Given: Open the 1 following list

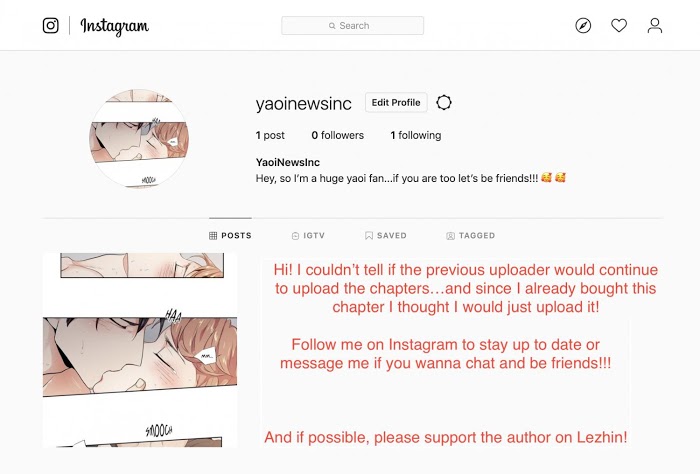Looking at the screenshot, I should [x=416, y=135].
